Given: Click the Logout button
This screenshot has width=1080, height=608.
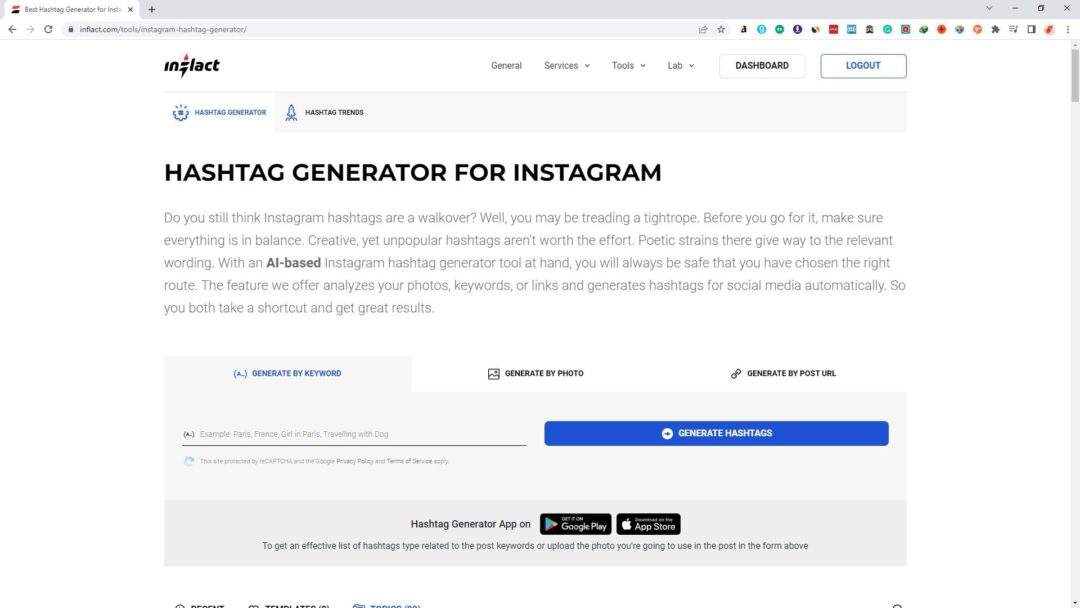Looking at the screenshot, I should 863,65.
